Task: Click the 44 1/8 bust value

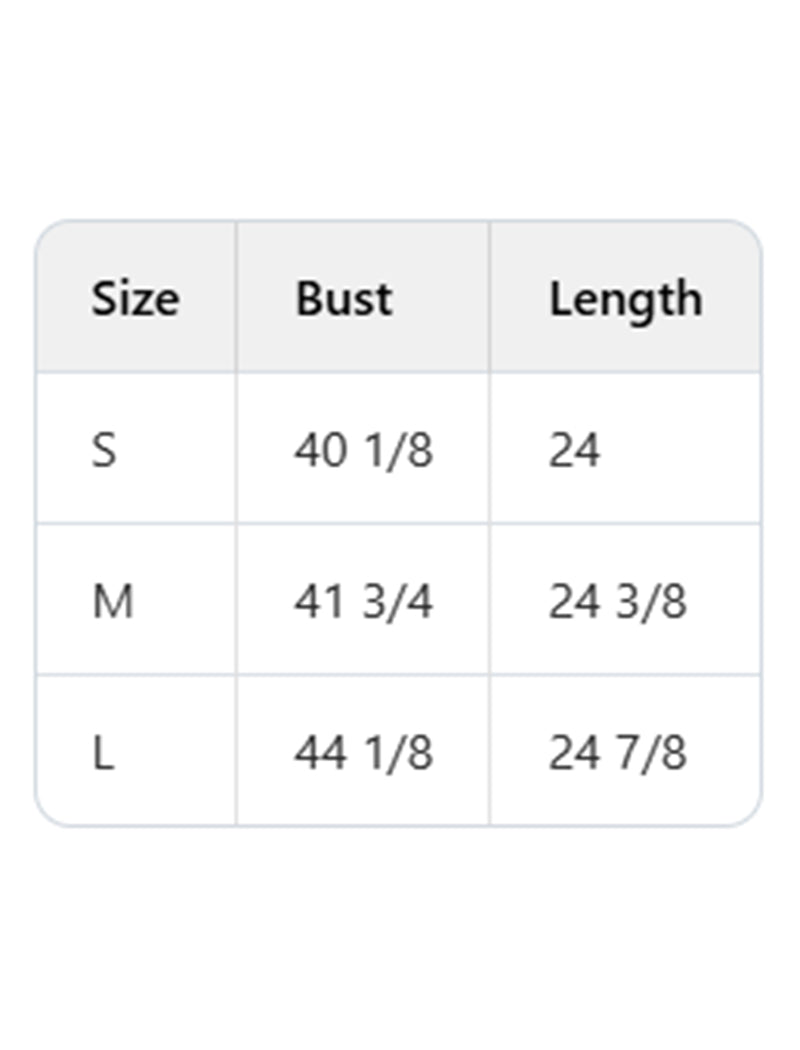Action: 363,753
